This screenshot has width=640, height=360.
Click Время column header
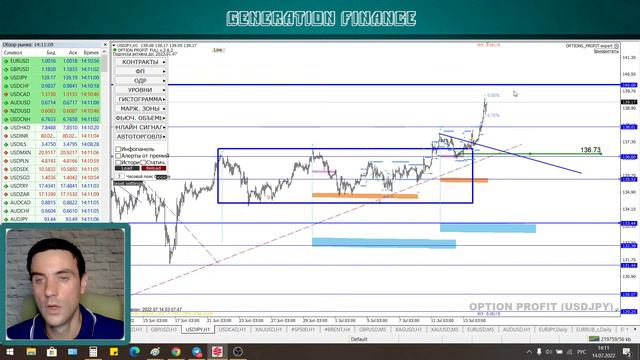point(91,53)
